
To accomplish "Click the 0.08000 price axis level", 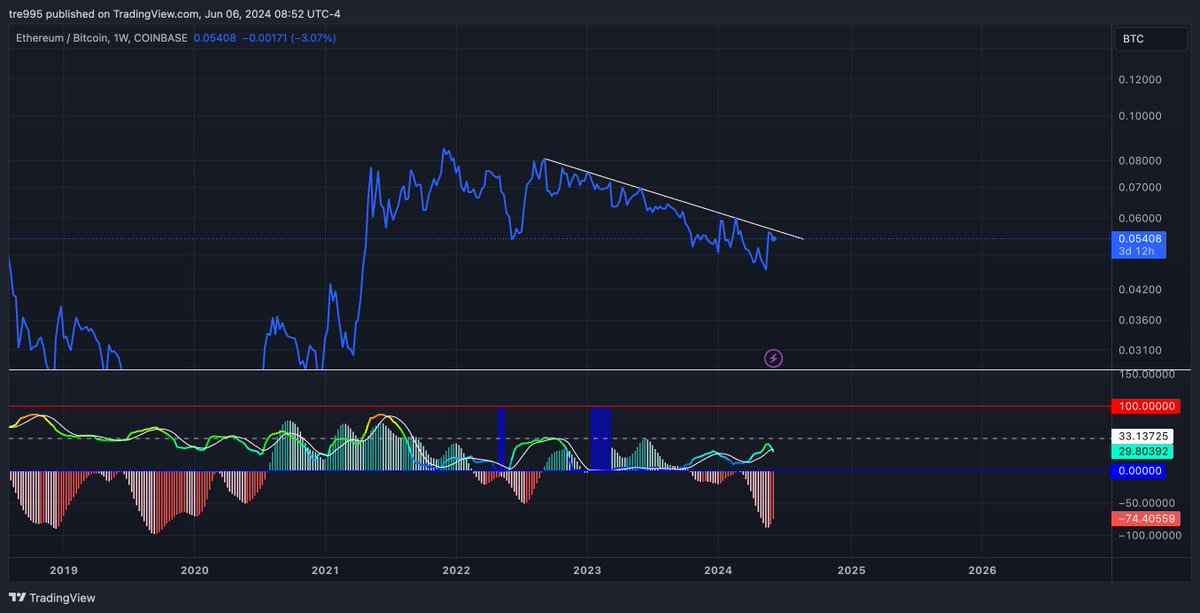I will (1138, 160).
